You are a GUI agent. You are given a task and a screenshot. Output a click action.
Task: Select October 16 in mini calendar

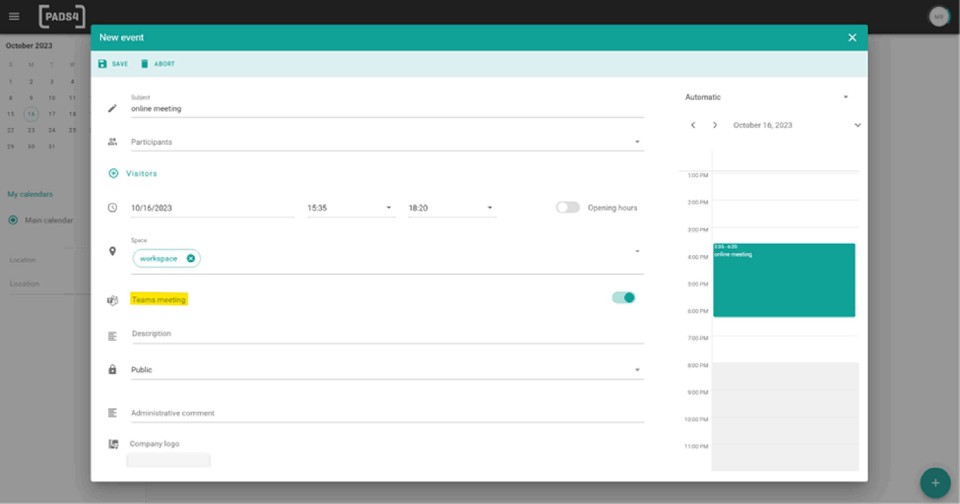coord(31,114)
